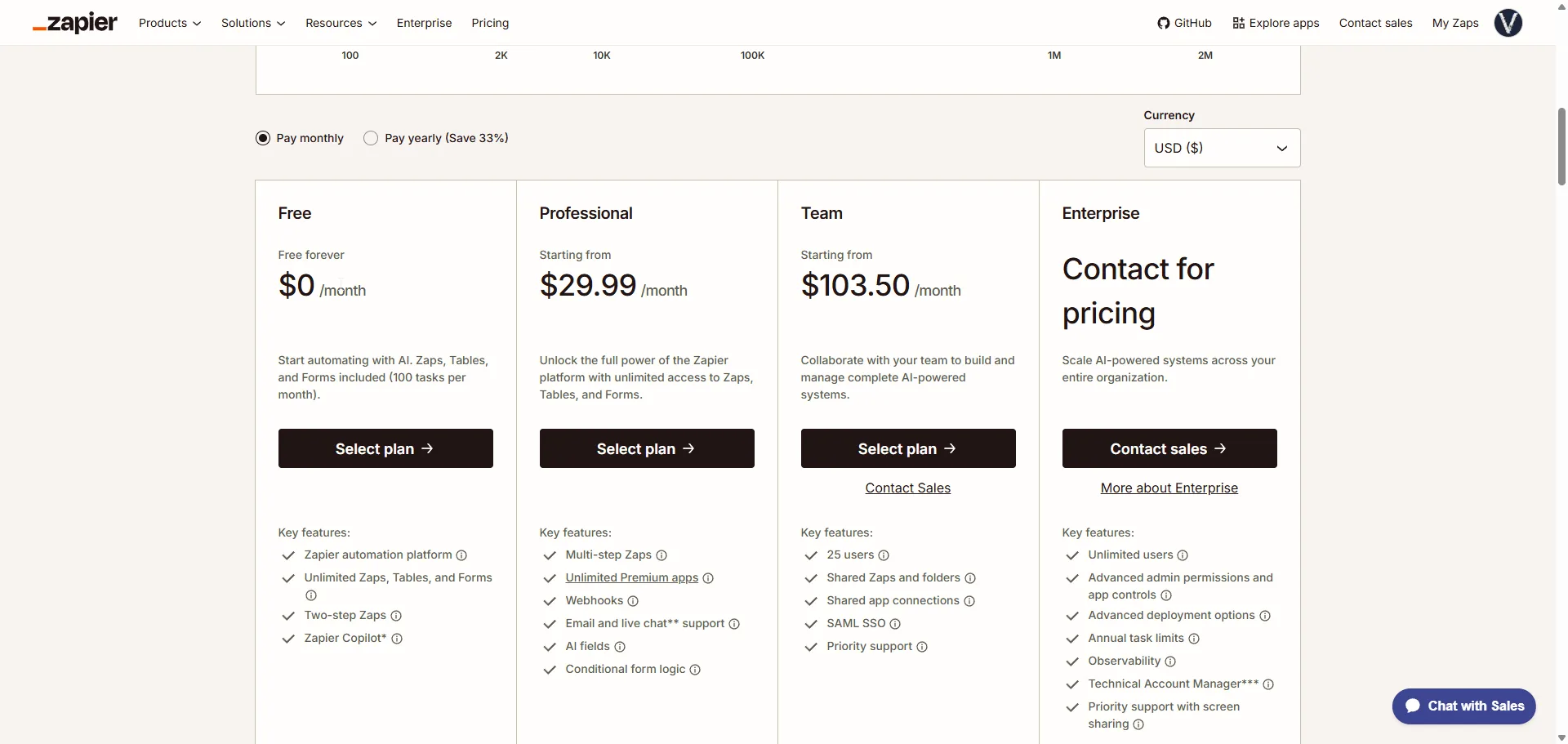The height and width of the screenshot is (744, 1568).
Task: Show info icon for Email and live chat support
Action: [734, 624]
